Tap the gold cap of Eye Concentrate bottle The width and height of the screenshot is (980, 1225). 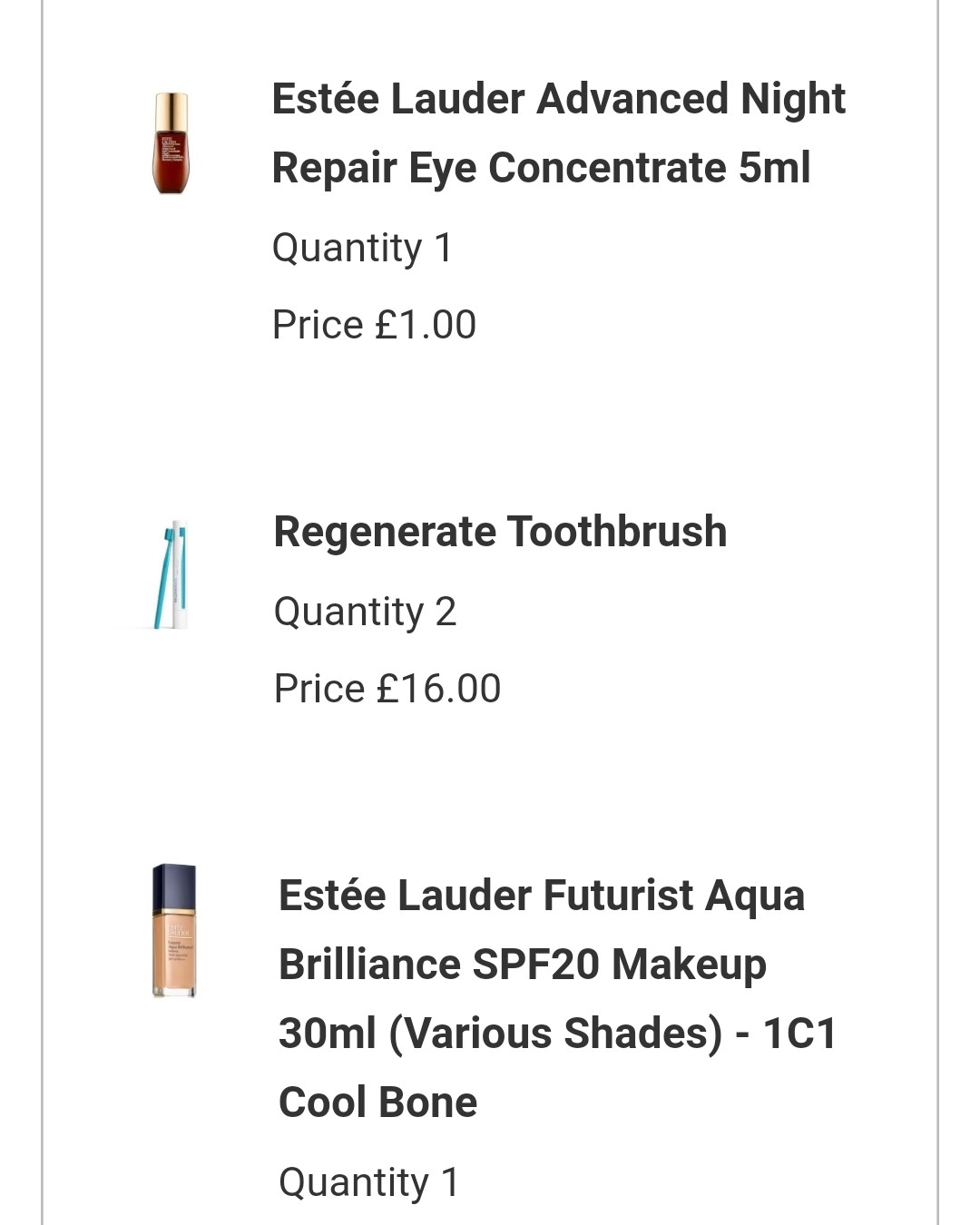pyautogui.click(x=171, y=112)
